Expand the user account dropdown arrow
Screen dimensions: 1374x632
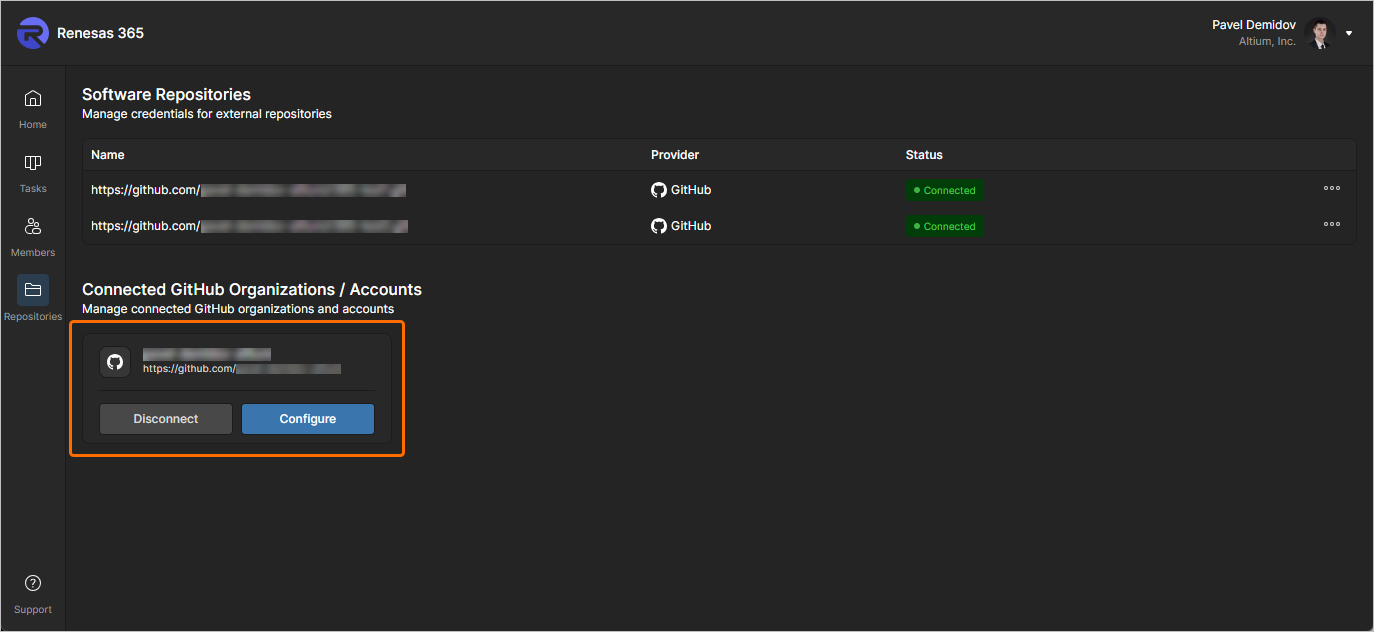[x=1349, y=33]
